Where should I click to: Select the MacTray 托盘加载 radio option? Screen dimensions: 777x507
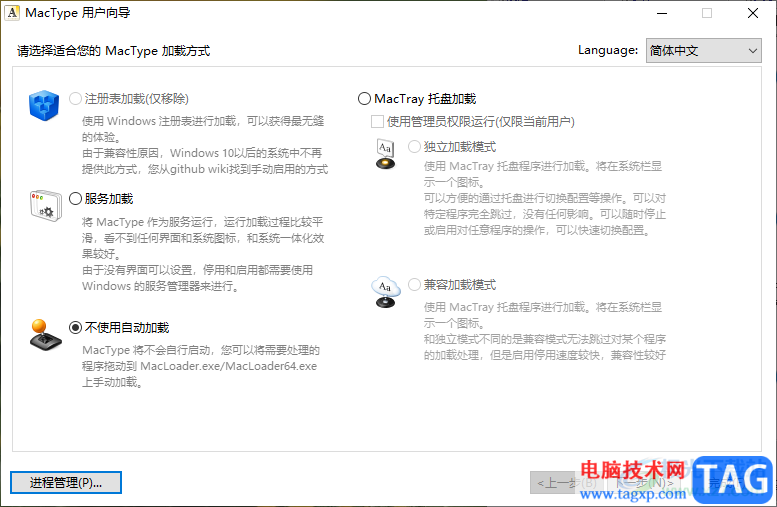(417, 99)
